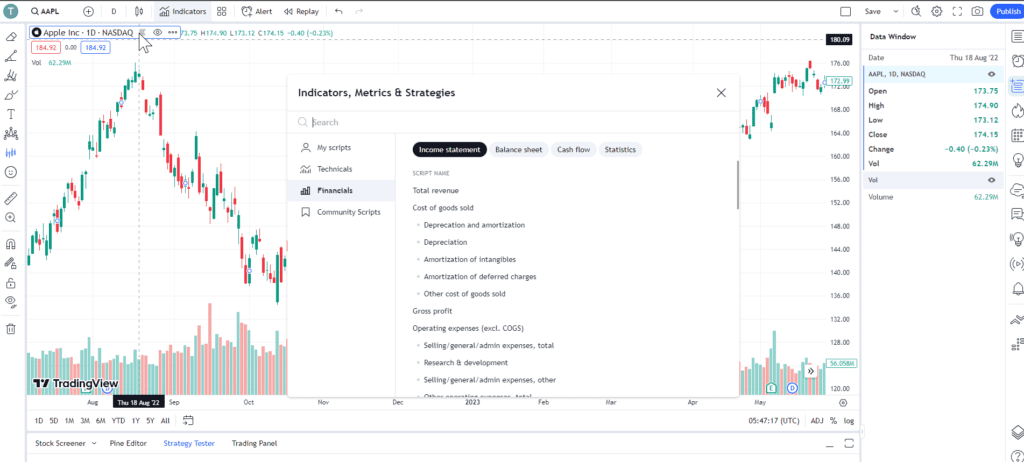The image size is (1024, 462).
Task: Open the emoji icons tool
Action: [x=10, y=172]
